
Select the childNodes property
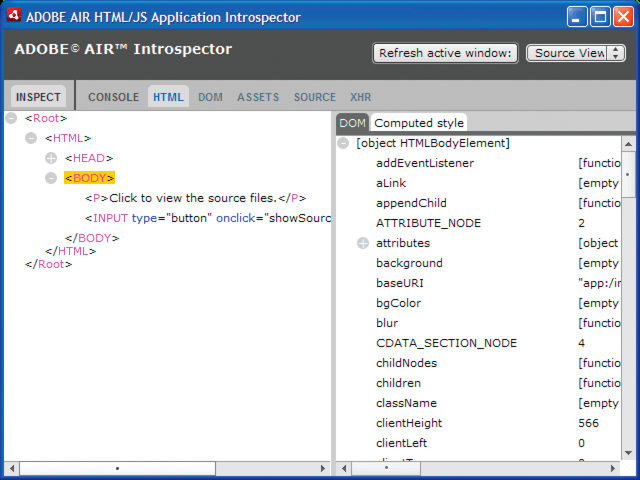[x=407, y=363]
